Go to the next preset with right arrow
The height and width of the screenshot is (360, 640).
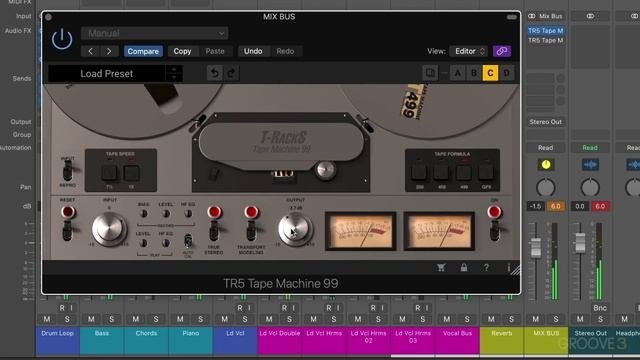pyautogui.click(x=109, y=51)
